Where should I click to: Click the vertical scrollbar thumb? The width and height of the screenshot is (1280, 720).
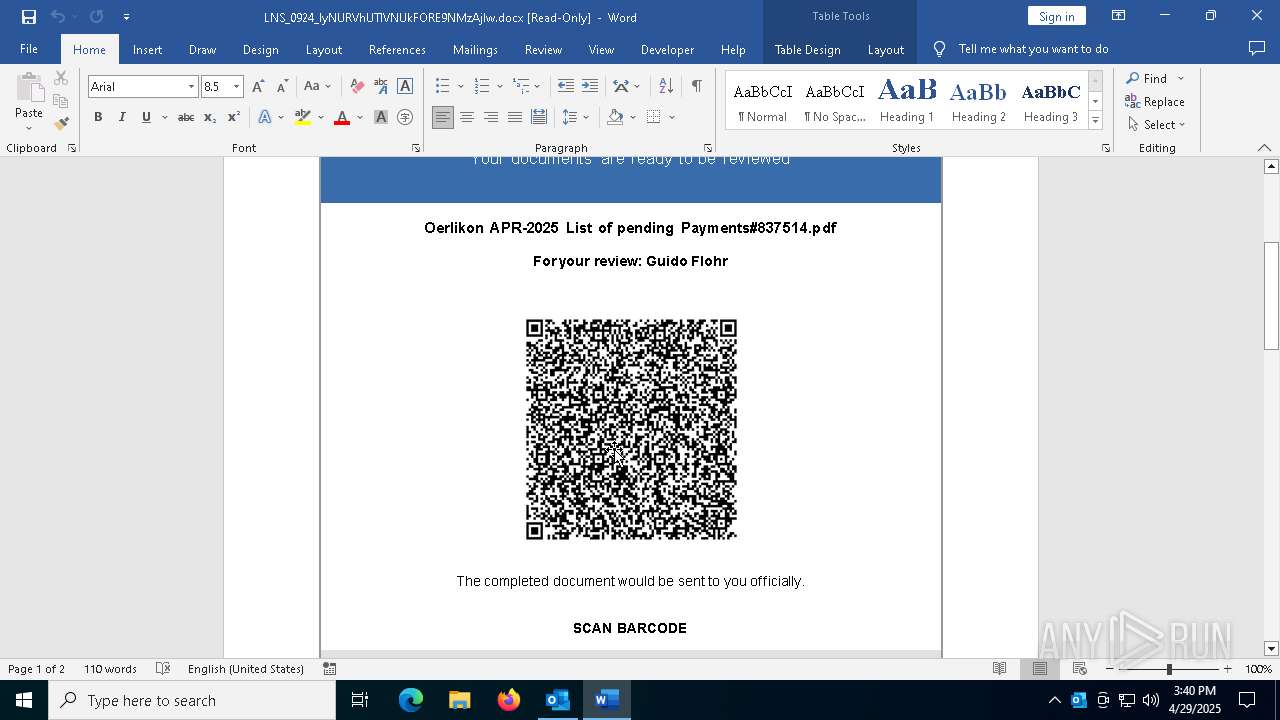click(1271, 296)
